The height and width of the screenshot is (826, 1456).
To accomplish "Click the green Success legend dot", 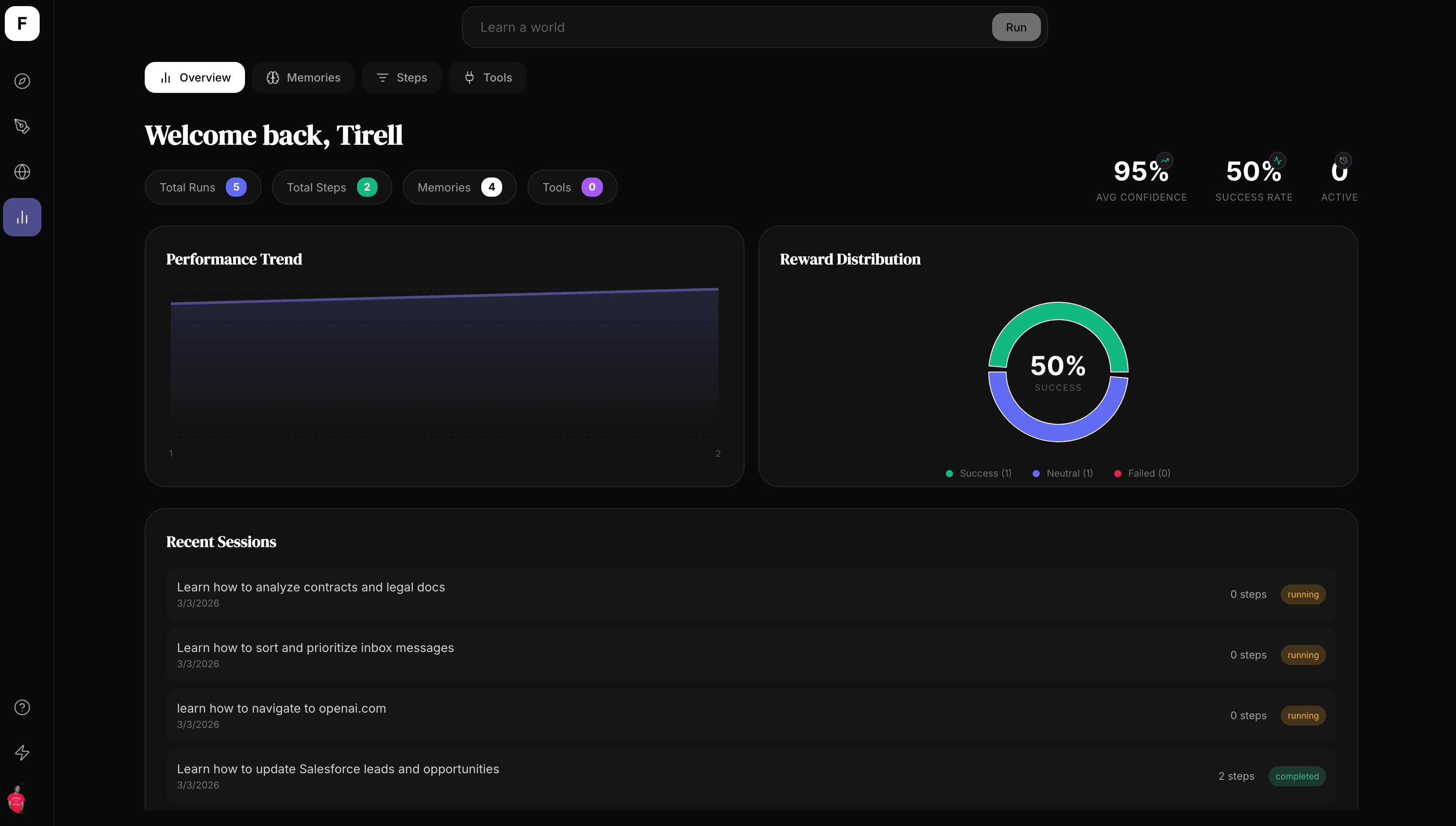I will point(949,474).
